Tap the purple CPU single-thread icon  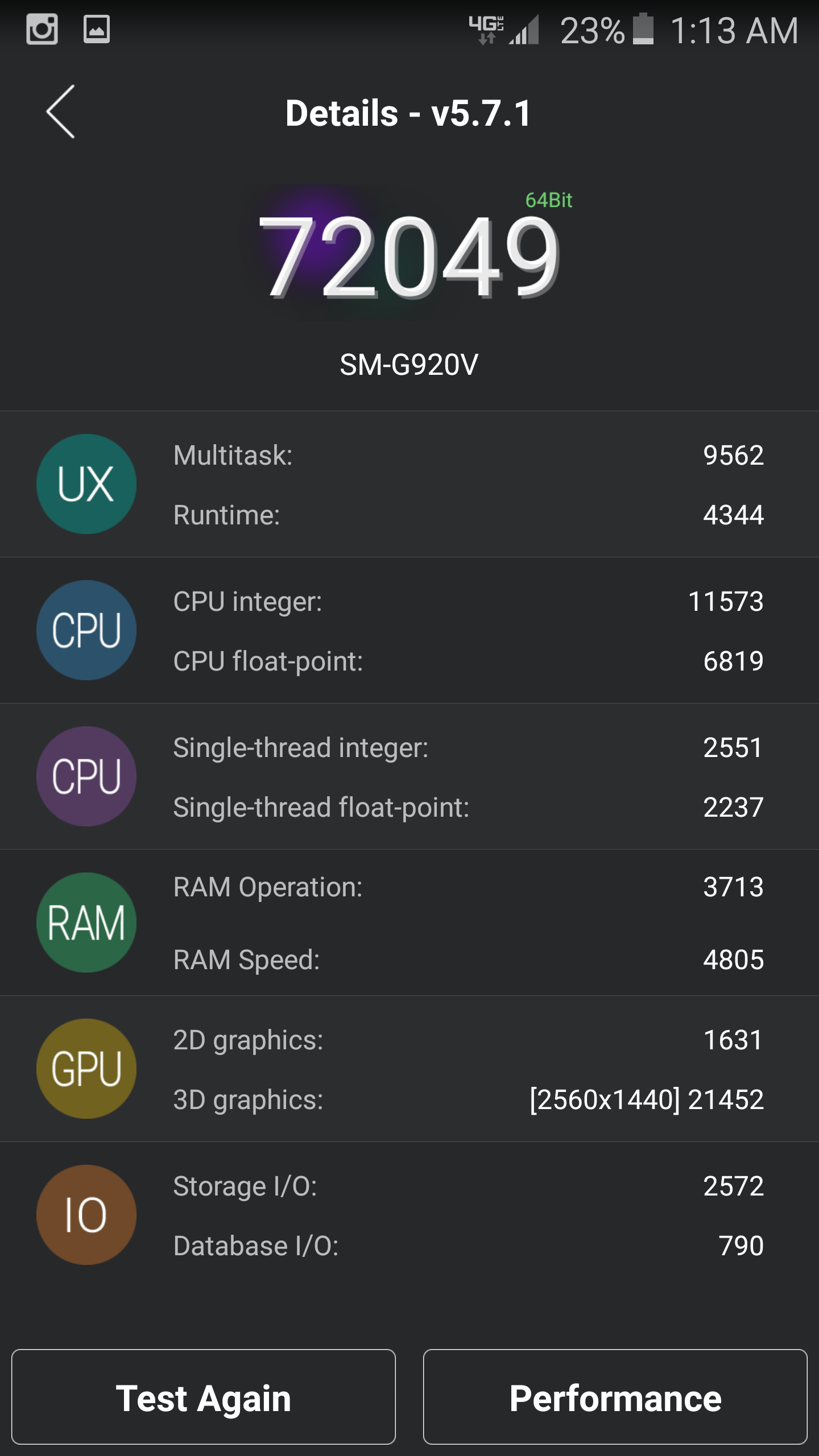86,776
